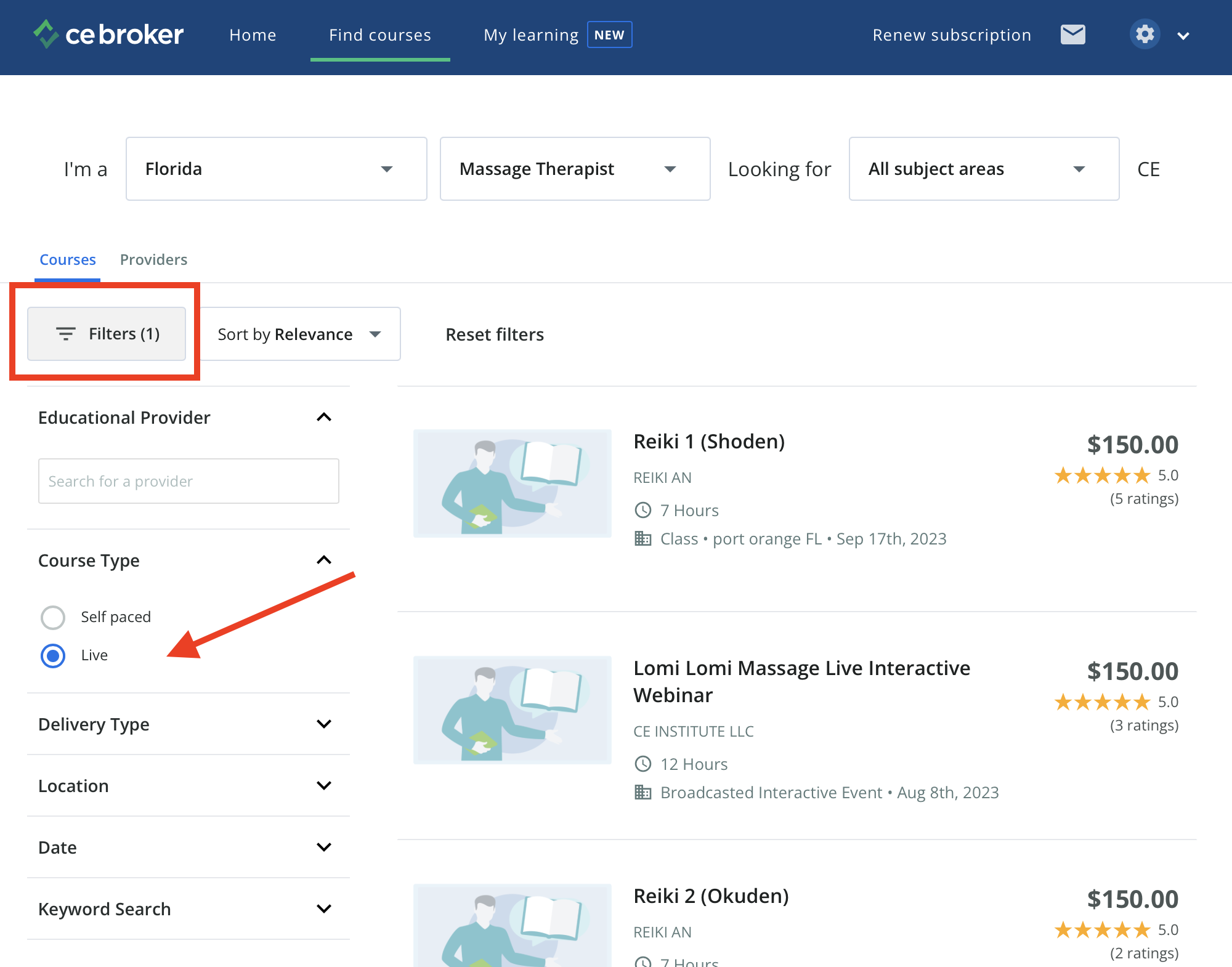Click the NEW badge
The height and width of the screenshot is (967, 1232).
pos(609,35)
